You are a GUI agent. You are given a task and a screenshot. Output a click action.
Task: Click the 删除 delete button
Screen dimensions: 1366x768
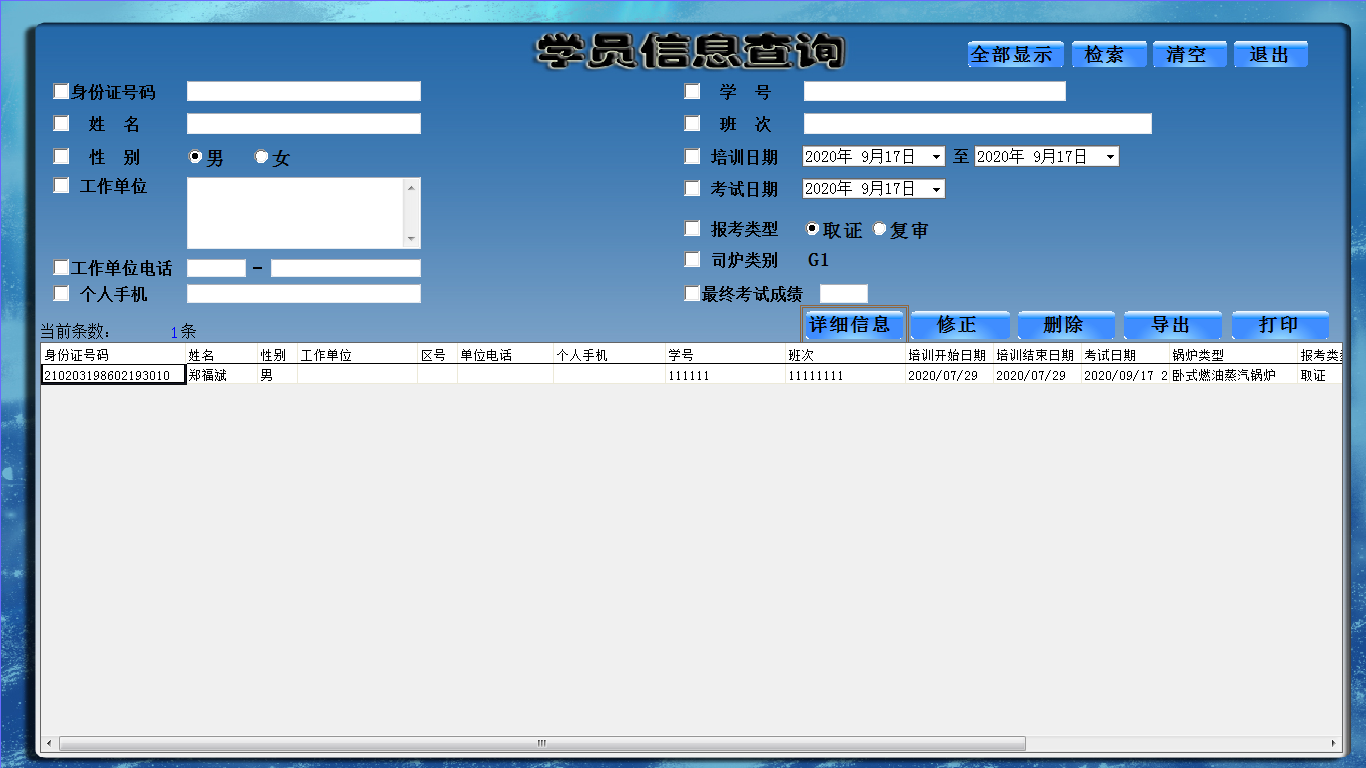pos(1065,325)
